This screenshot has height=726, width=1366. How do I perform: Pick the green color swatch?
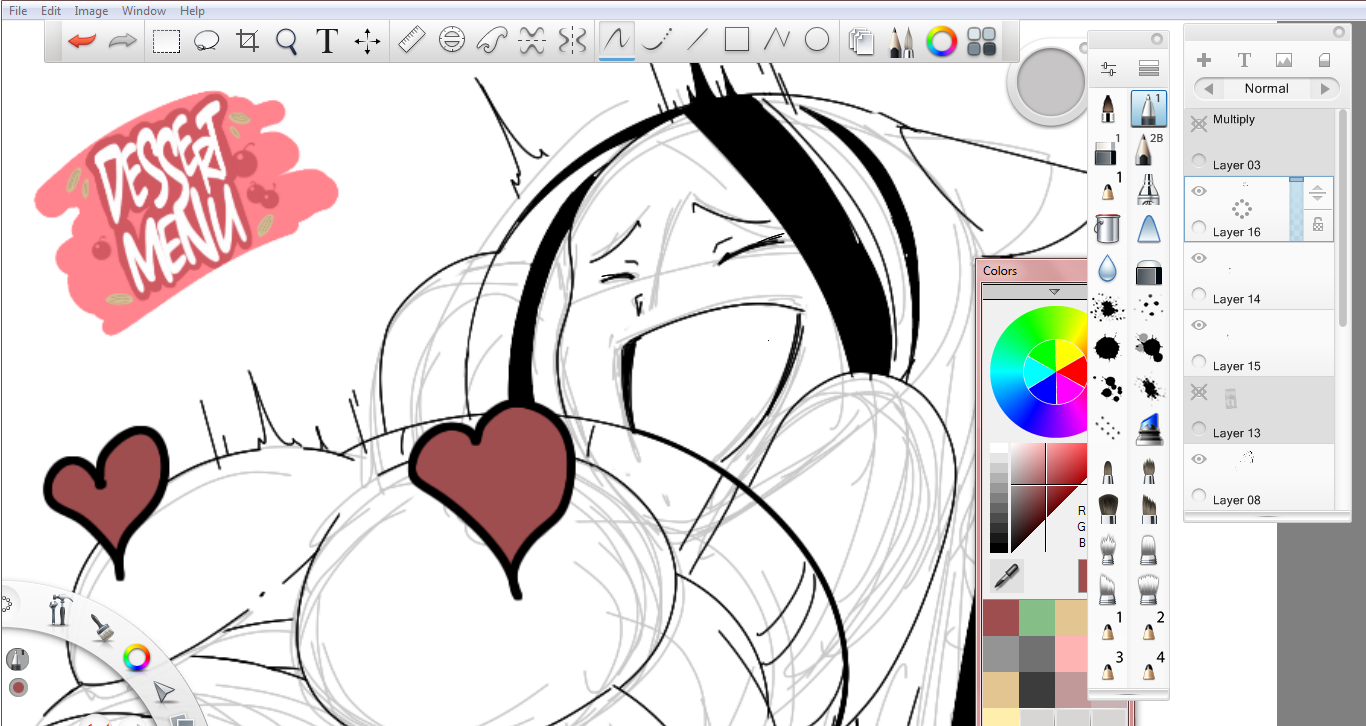1036,617
